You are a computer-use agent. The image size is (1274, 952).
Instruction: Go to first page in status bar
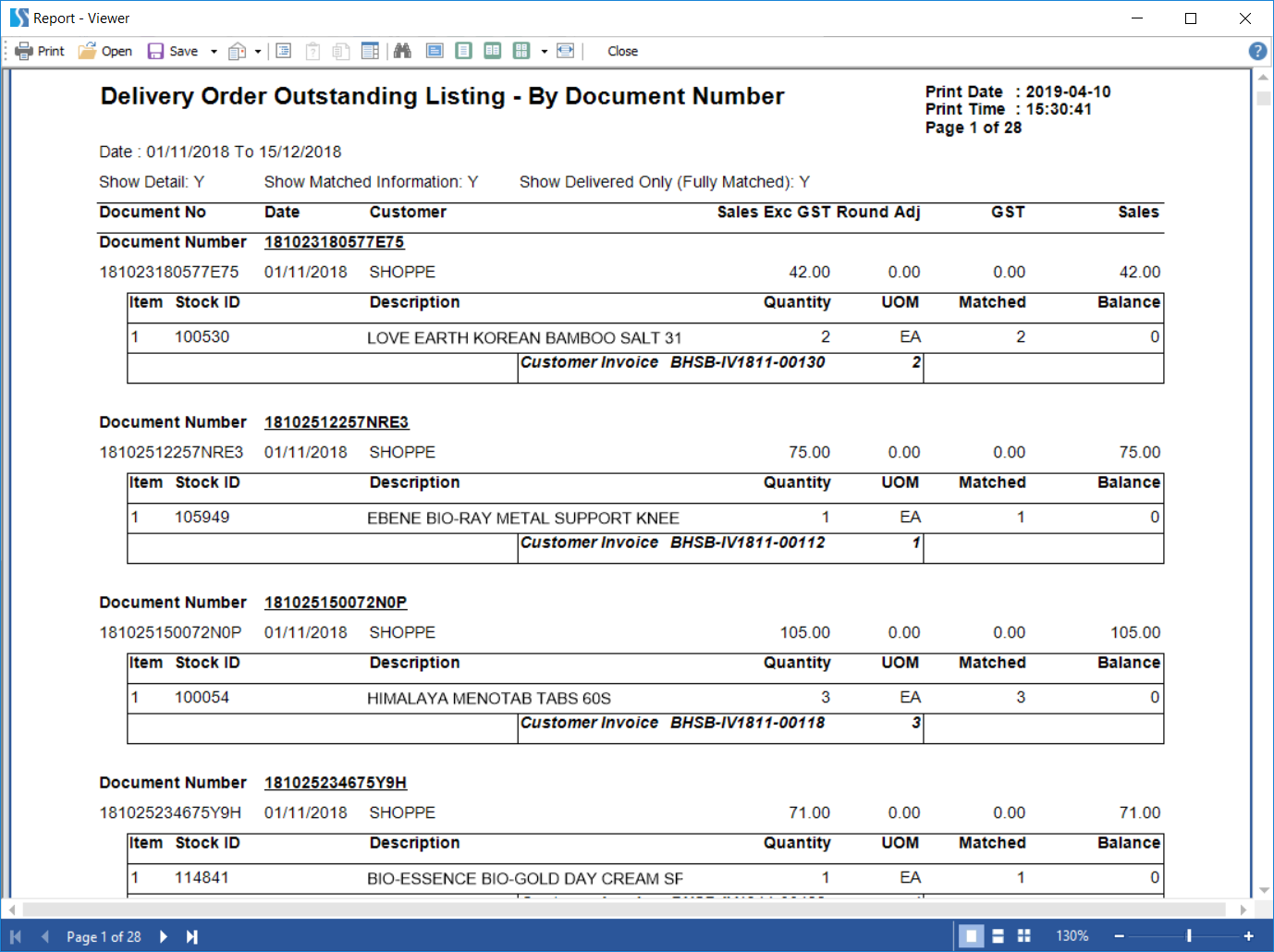click(x=15, y=936)
